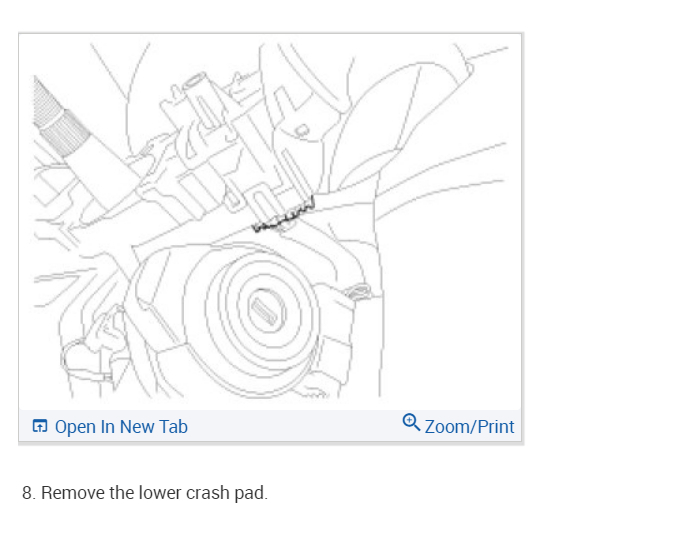Click the Zoom/Print magnifier icon
The image size is (681, 542).
pos(411,422)
